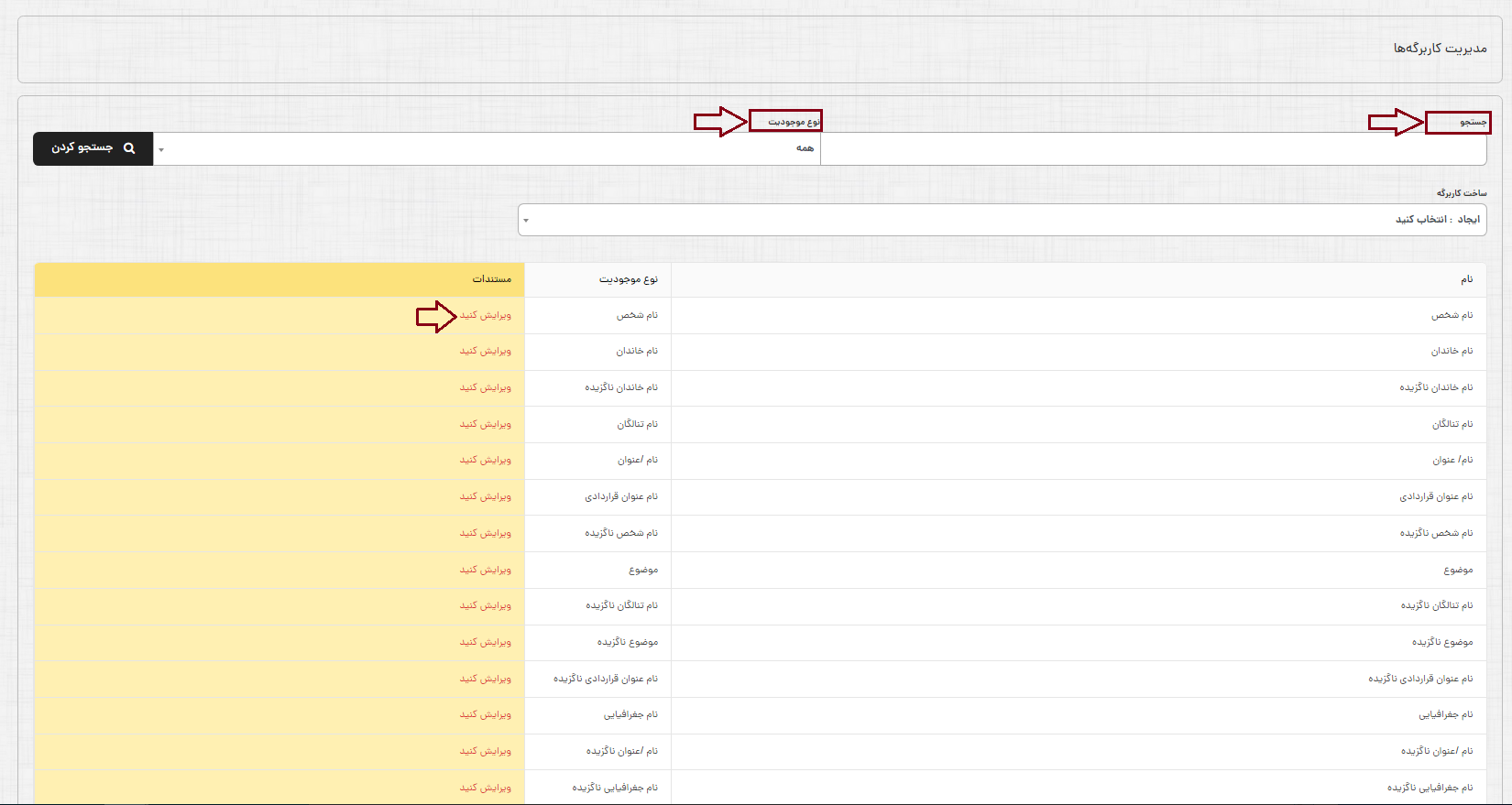The image size is (1512, 805).
Task: Edit the نام جغرافیایی worksheet
Action: pos(486,715)
